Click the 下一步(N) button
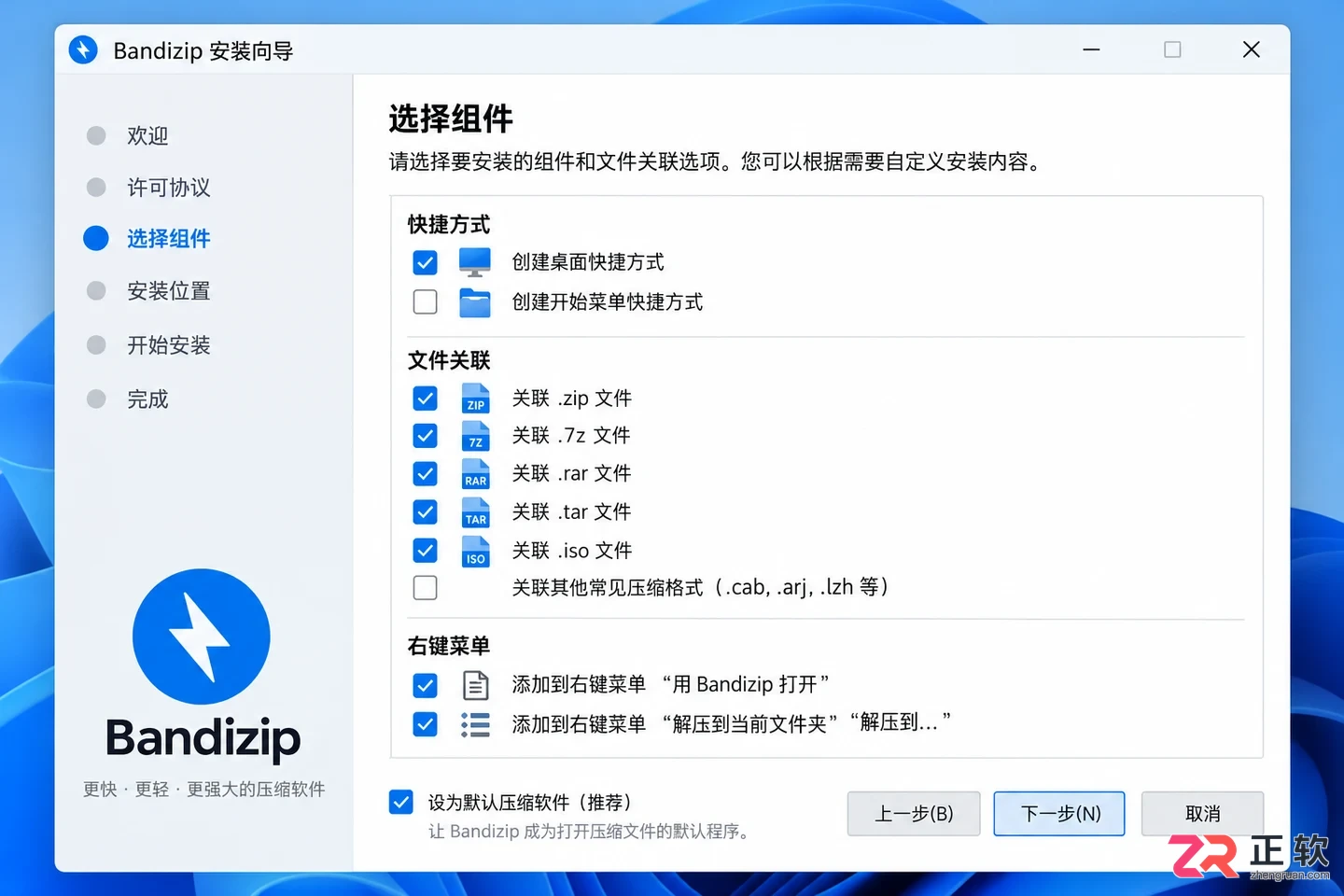The image size is (1344, 896). click(1059, 814)
